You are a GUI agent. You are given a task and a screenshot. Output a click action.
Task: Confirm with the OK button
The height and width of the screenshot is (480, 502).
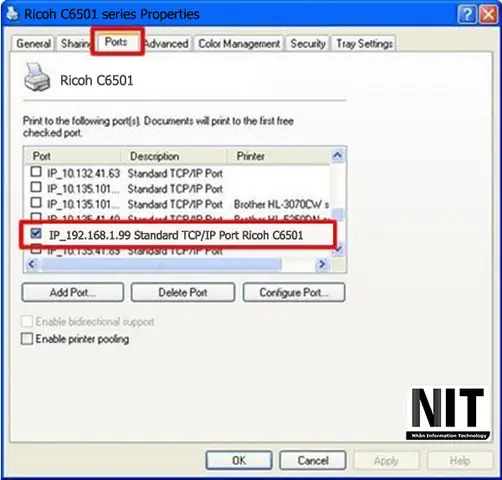[x=239, y=461]
